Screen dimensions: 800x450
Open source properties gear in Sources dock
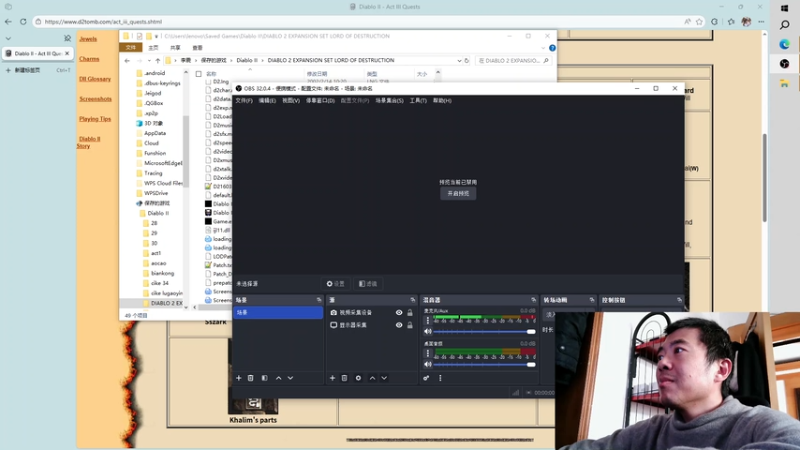358,378
